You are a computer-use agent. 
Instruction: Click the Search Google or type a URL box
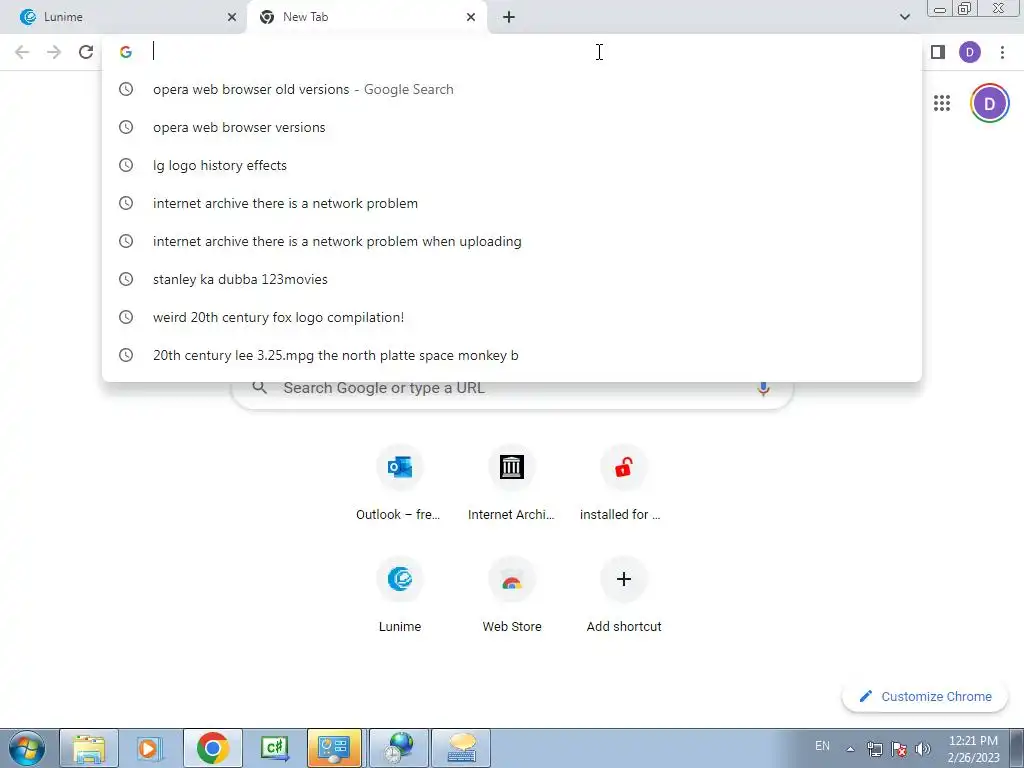coord(511,388)
